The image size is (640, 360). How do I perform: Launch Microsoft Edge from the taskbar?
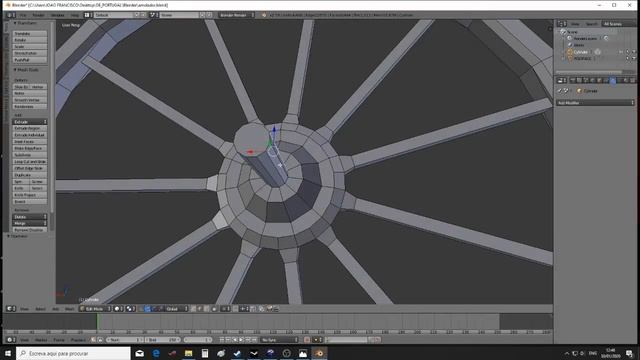[156, 353]
